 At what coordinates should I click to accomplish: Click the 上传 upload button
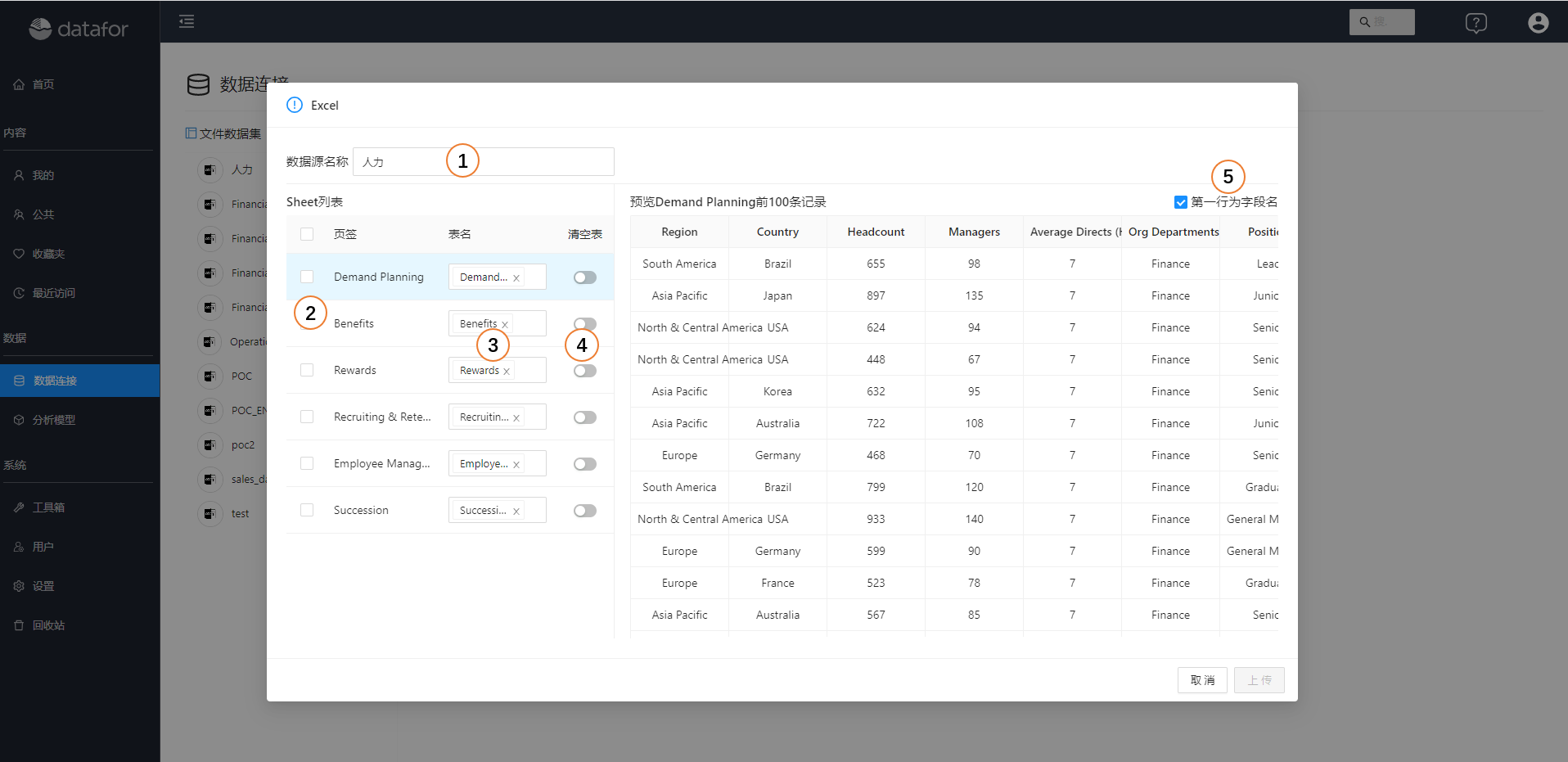1259,680
